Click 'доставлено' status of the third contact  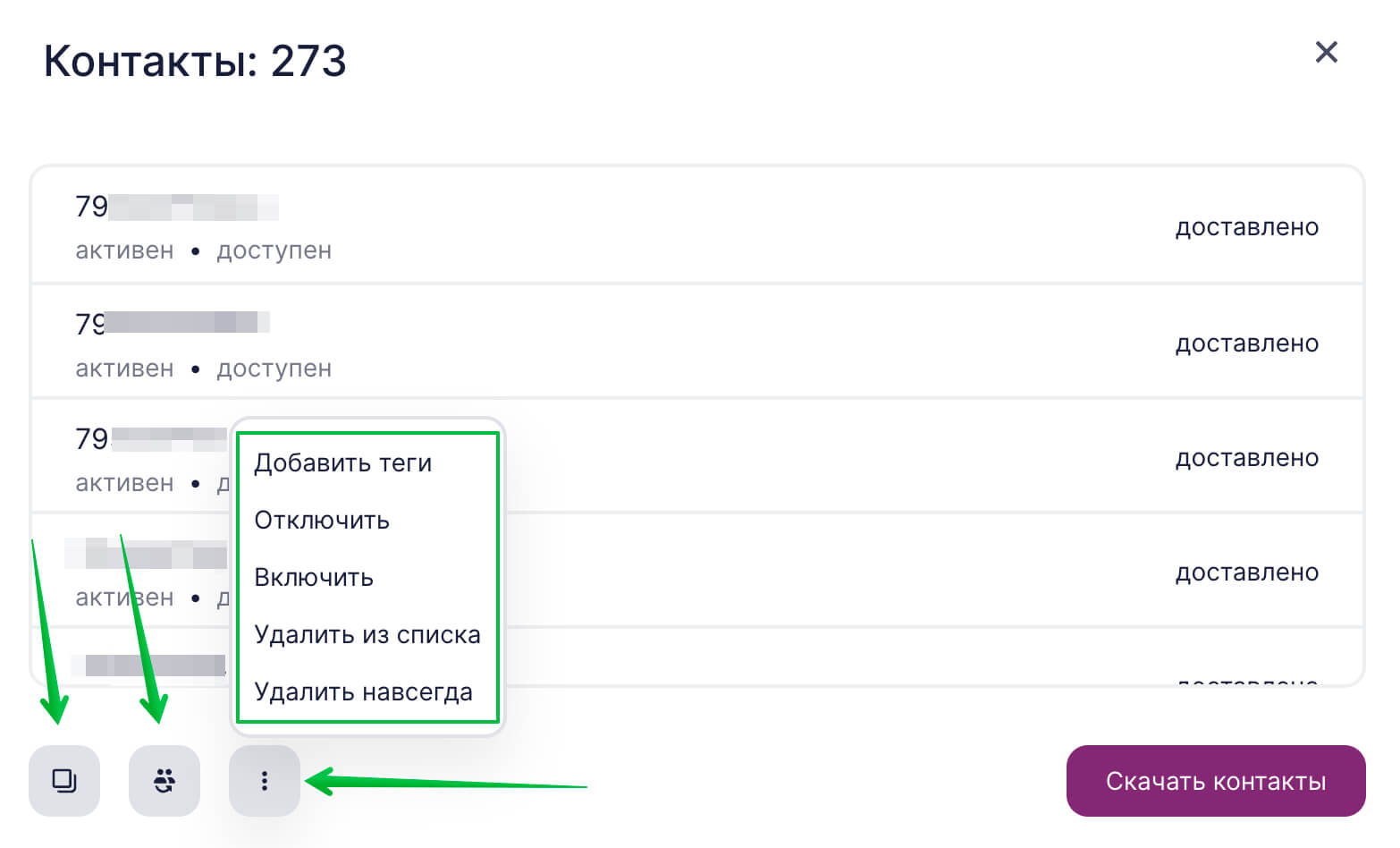click(1247, 458)
